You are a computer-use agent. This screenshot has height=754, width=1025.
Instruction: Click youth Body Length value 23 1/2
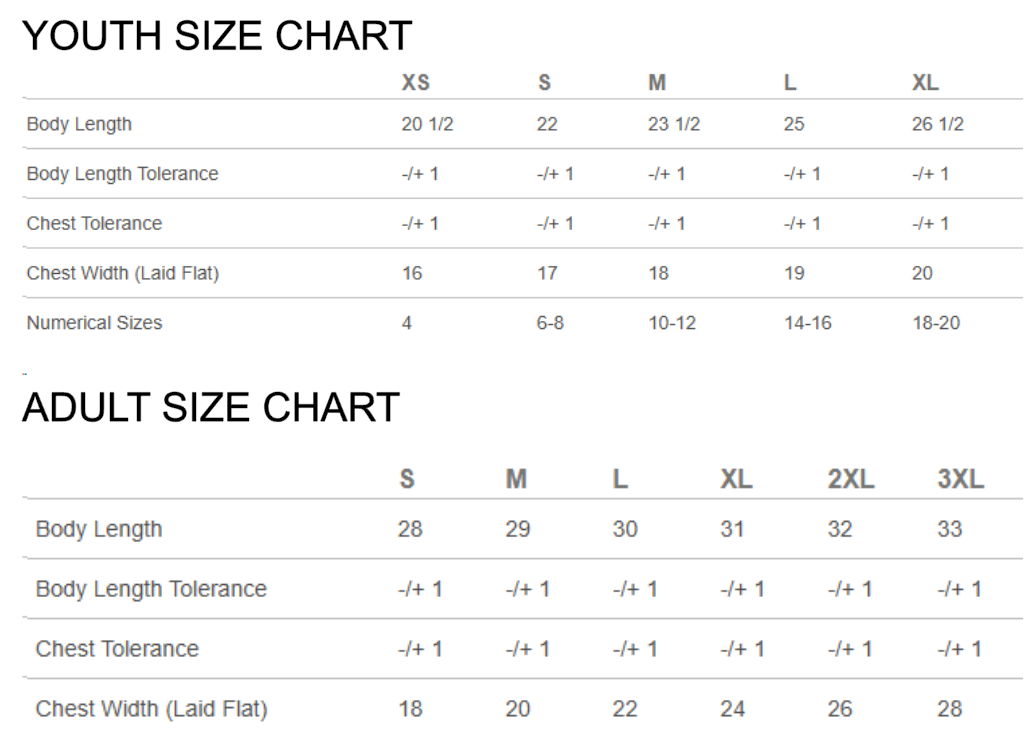(674, 124)
